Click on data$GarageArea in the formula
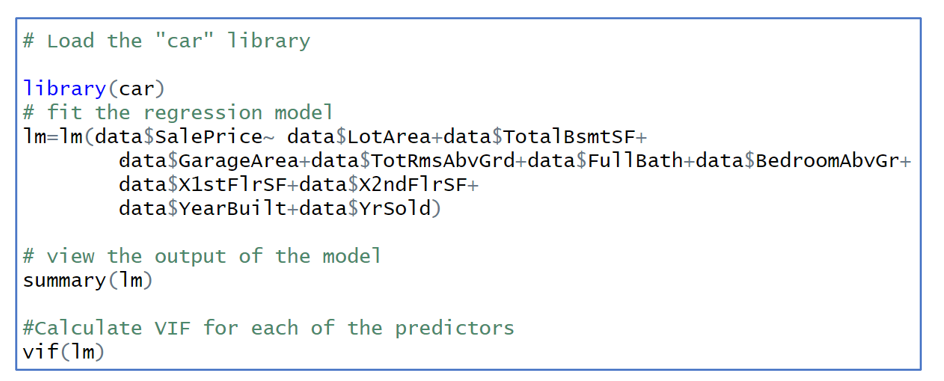 (x=209, y=161)
